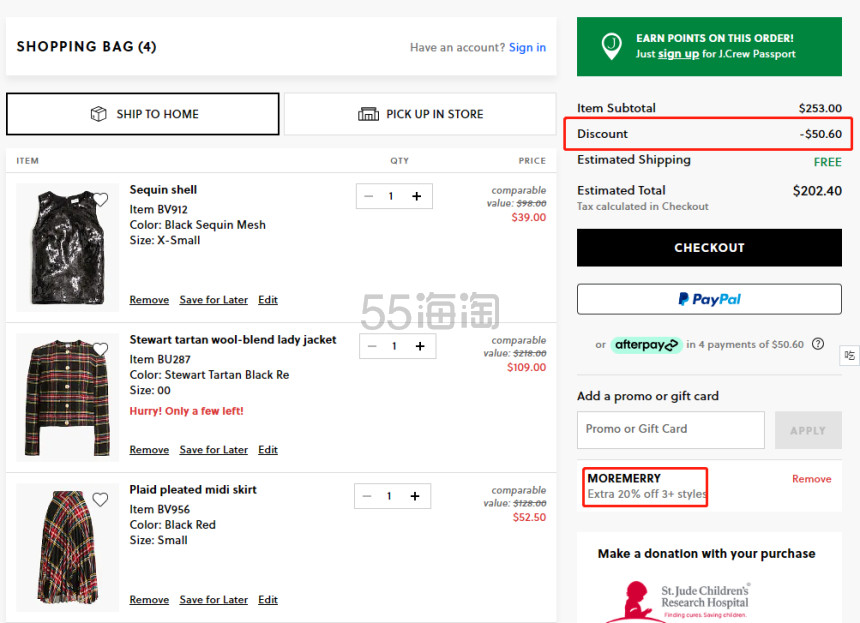This screenshot has height=623, width=860.
Task: Click the afterpay help question mark icon
Action: click(818, 344)
